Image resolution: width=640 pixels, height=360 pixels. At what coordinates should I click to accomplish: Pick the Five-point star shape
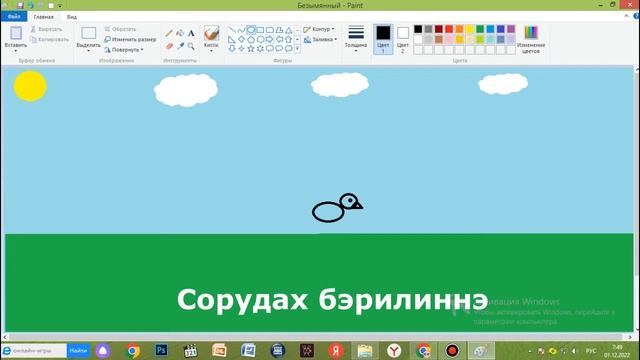tap(251, 49)
